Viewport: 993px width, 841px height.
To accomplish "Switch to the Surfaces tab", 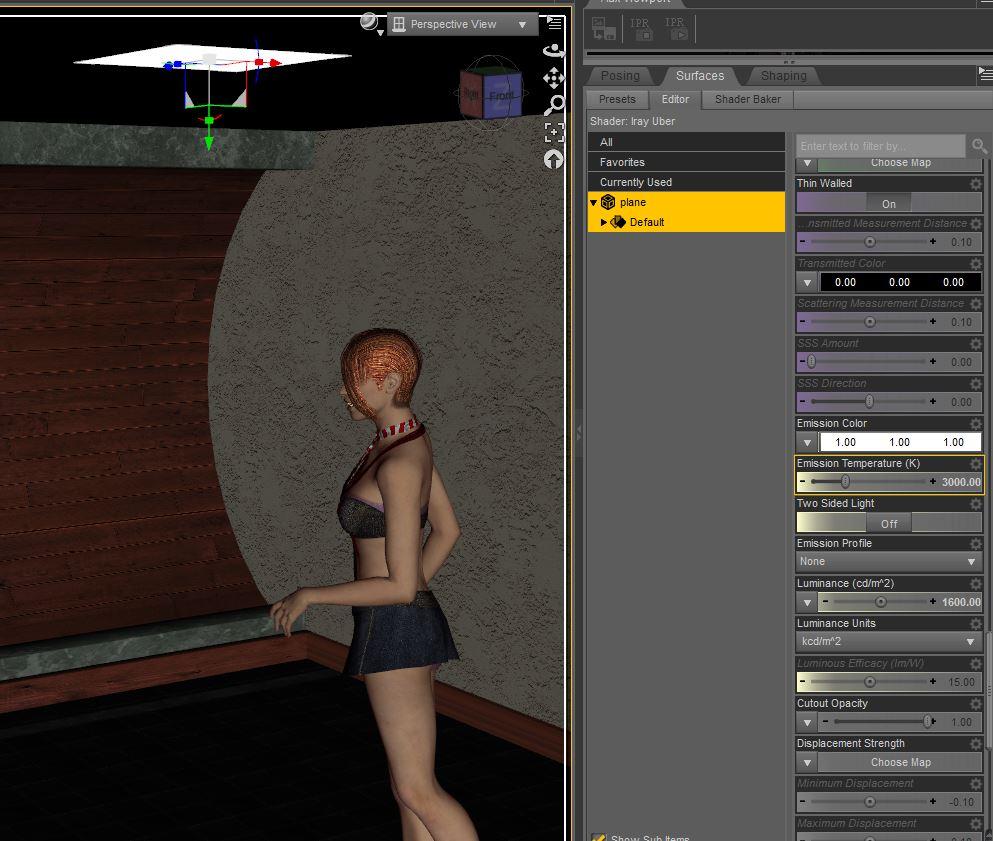I will pos(700,76).
